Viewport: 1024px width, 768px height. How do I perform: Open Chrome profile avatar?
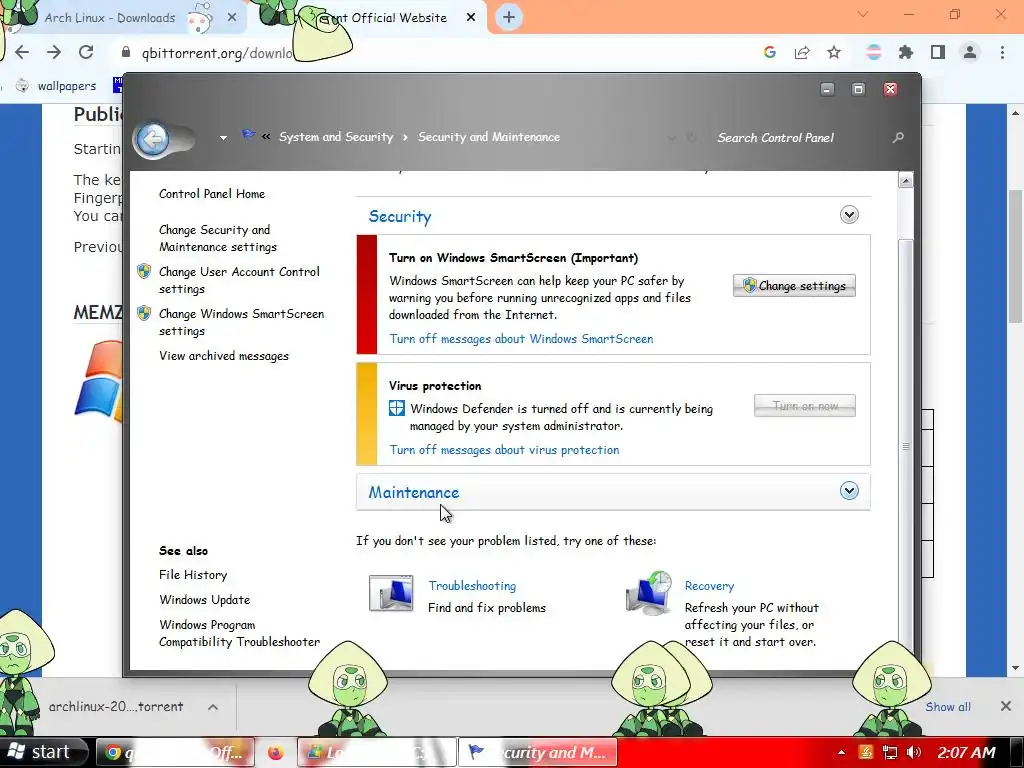tap(970, 52)
